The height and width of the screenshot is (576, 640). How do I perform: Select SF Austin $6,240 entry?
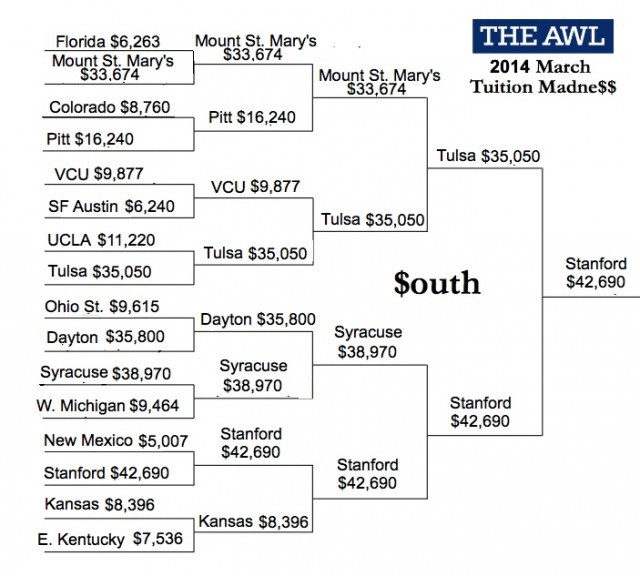111,206
